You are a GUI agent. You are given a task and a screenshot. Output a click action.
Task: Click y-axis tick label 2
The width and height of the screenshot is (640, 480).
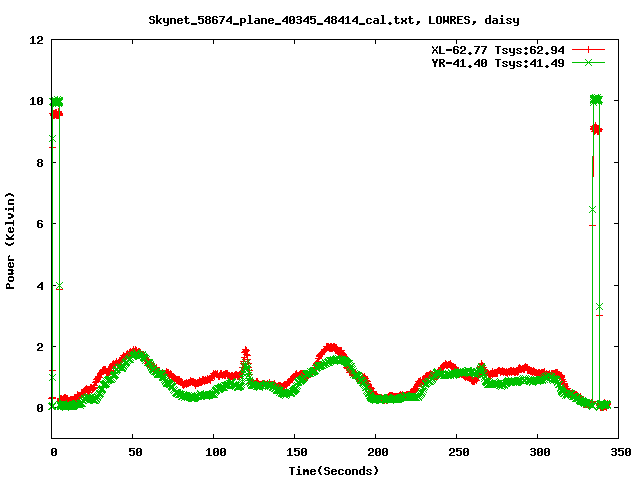(x=40, y=347)
